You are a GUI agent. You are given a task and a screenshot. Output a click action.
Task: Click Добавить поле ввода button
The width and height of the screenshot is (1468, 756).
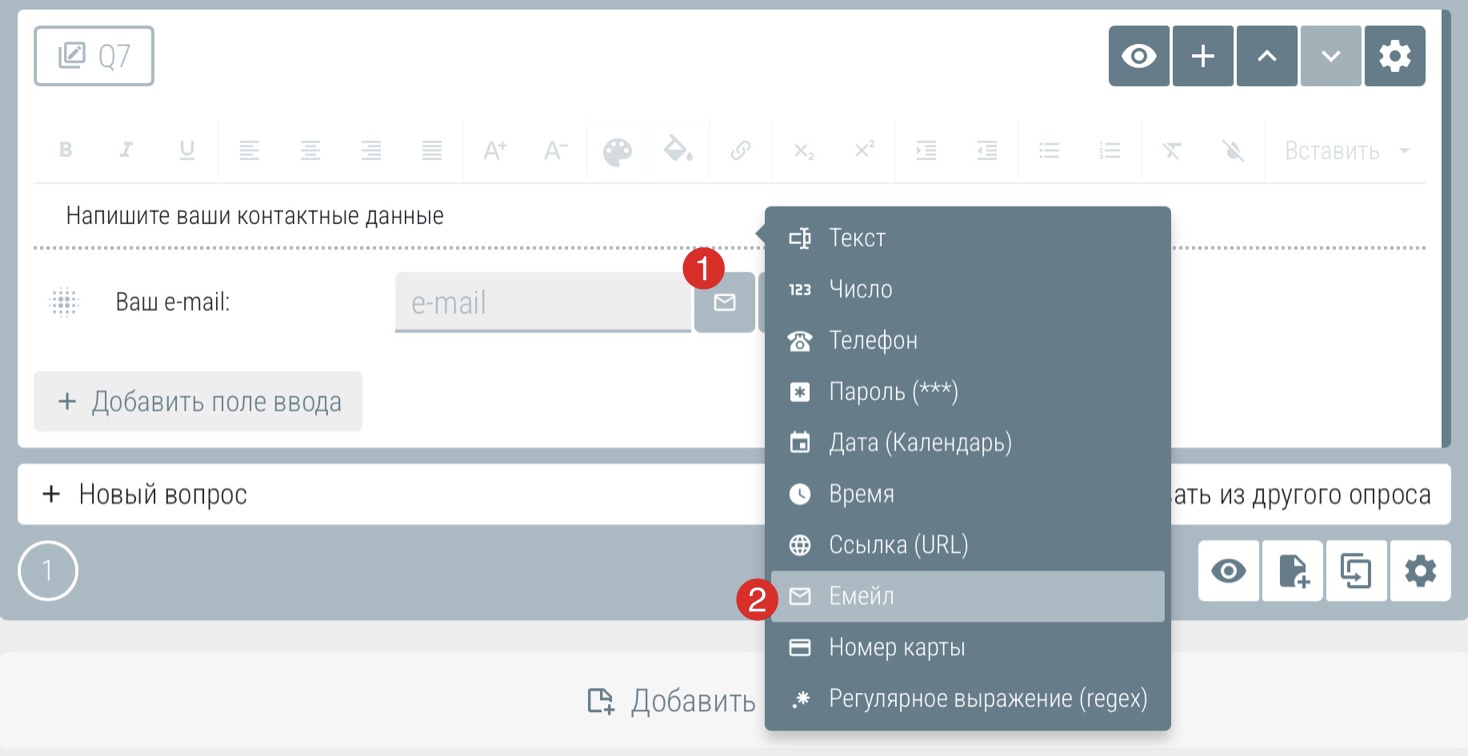coord(198,402)
